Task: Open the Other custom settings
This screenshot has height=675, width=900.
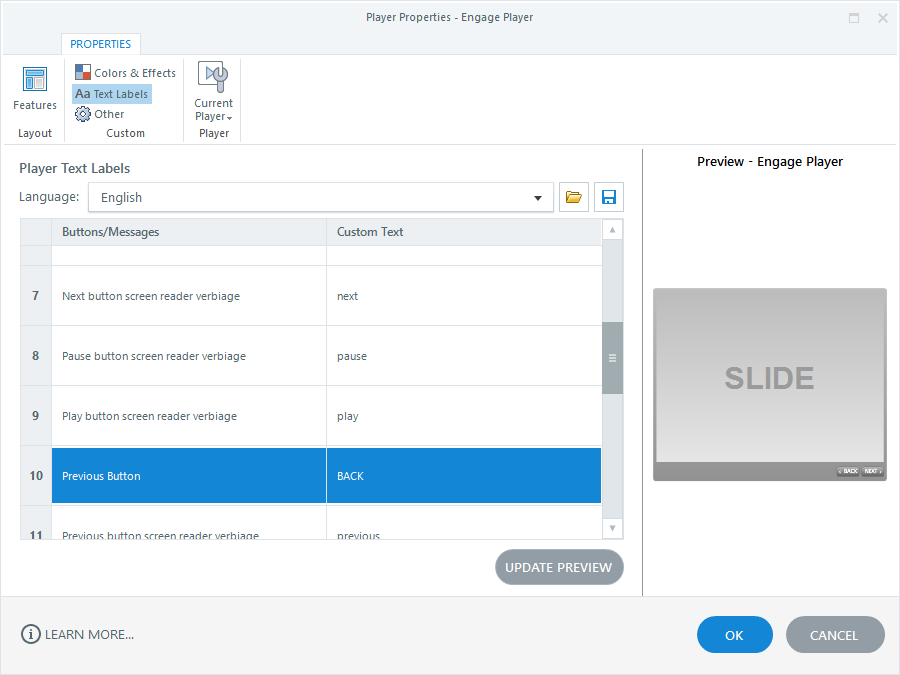Action: tap(99, 114)
